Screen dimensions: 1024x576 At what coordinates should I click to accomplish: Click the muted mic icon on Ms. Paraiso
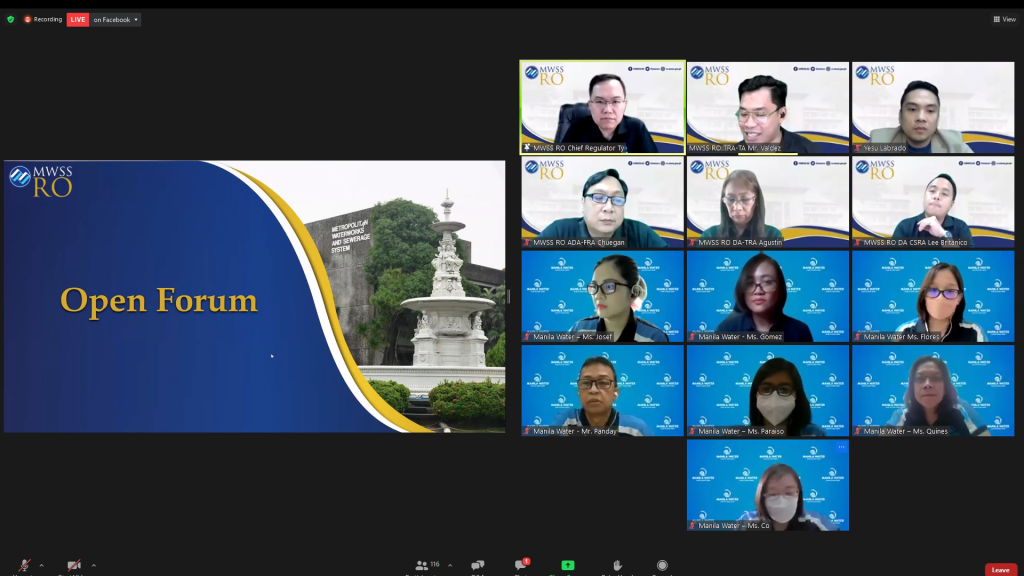point(692,431)
